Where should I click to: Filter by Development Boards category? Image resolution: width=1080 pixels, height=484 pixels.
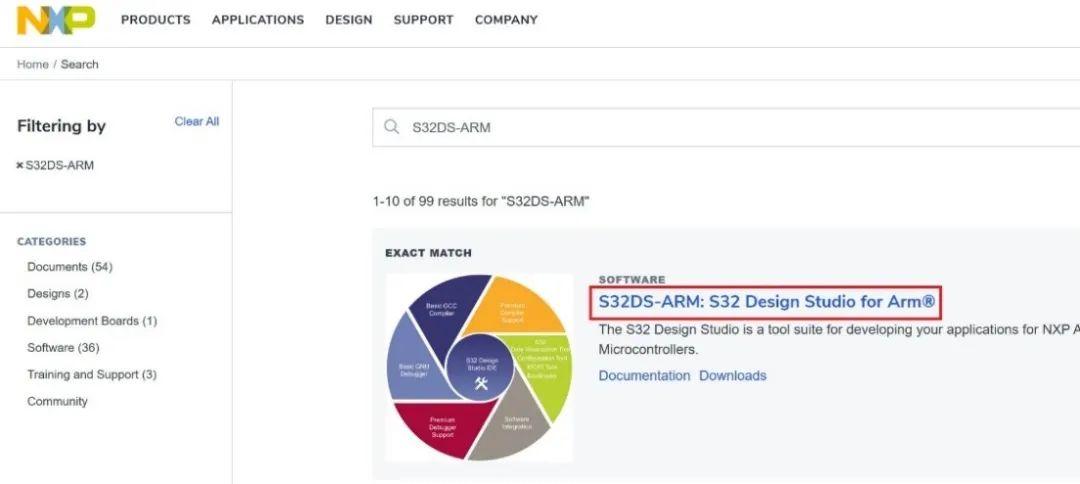click(92, 321)
